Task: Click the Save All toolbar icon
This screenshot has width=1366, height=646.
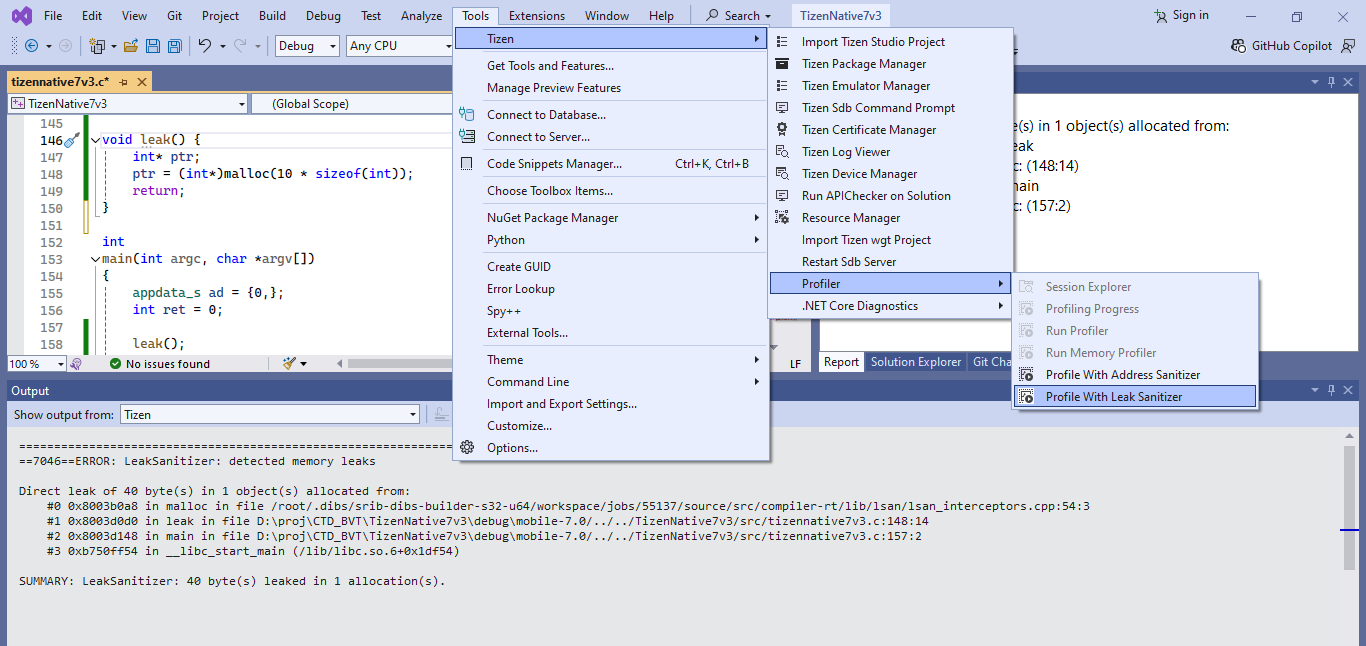Action: coord(174,46)
